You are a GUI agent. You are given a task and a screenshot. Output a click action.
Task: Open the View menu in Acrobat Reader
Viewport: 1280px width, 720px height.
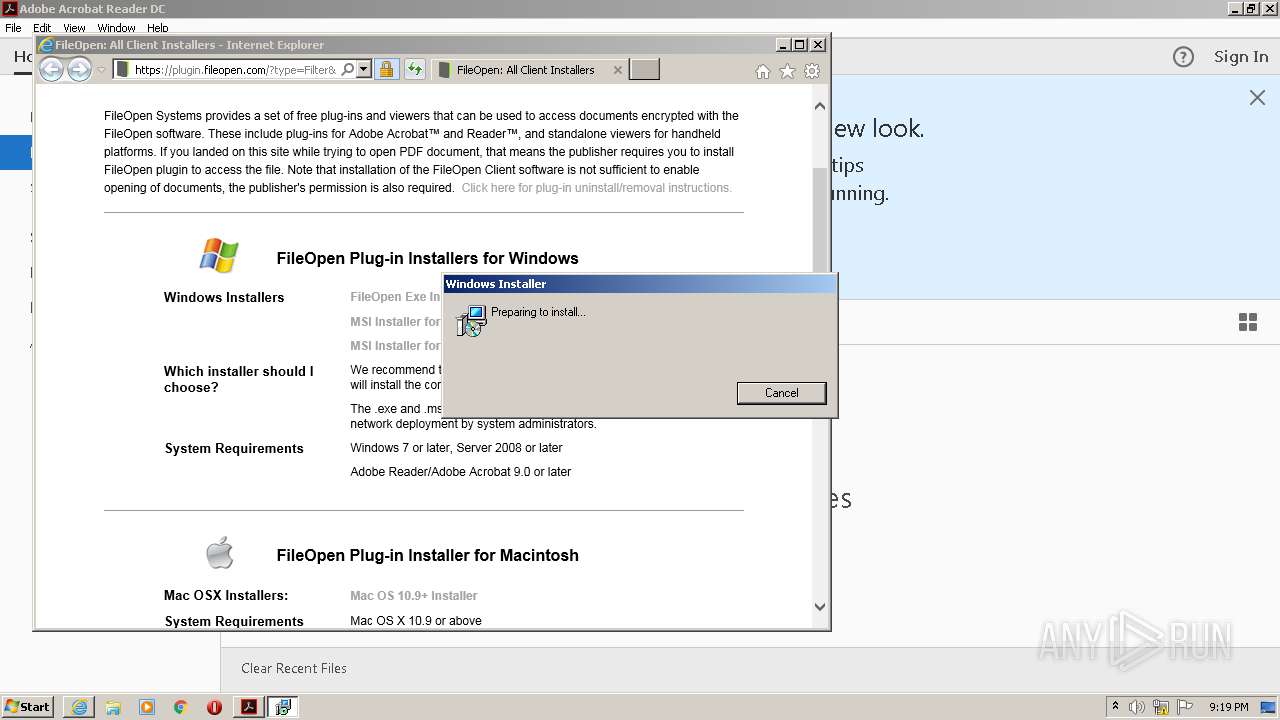[x=74, y=28]
